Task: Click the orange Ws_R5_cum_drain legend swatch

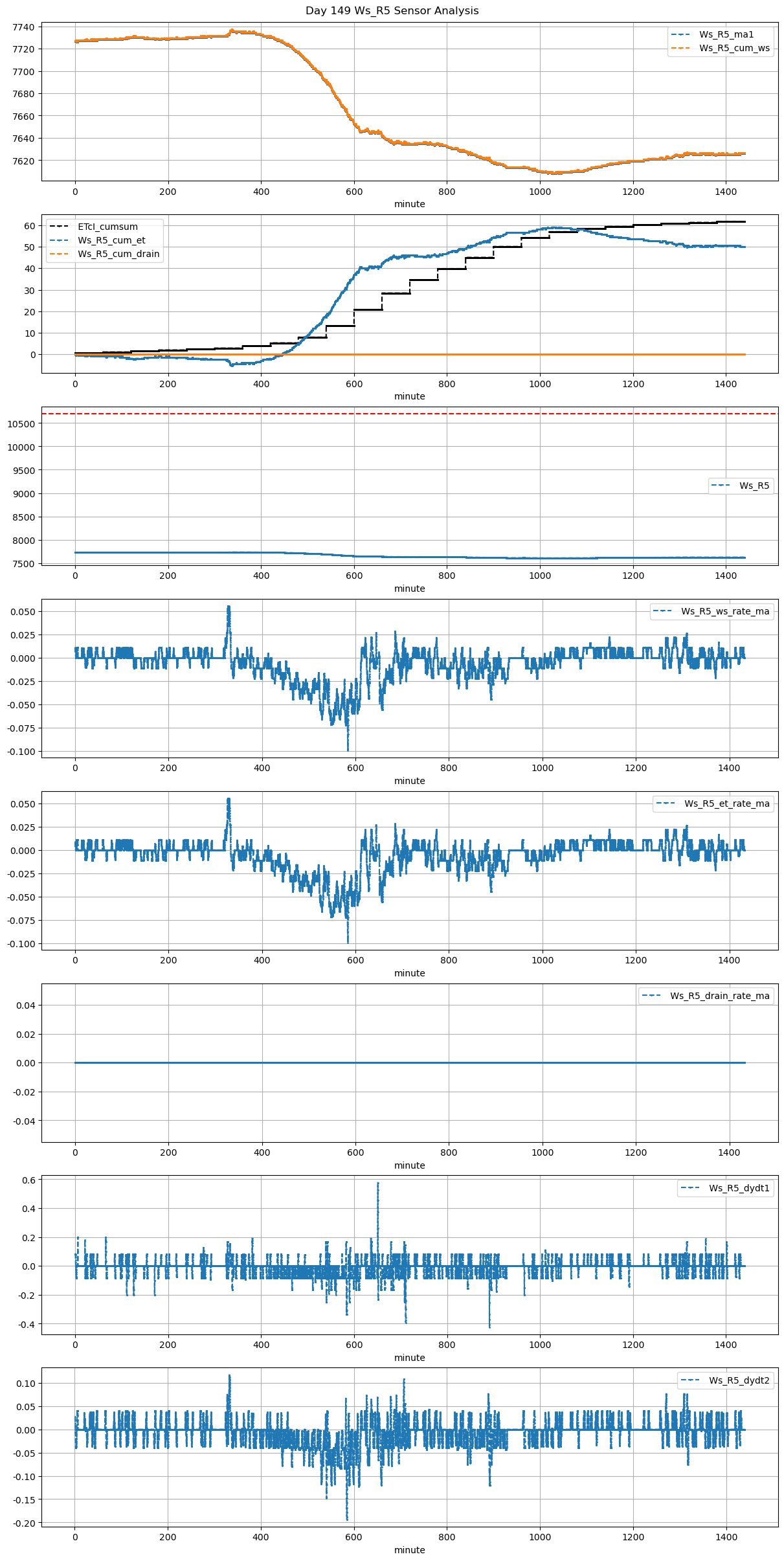Action: click(x=60, y=254)
